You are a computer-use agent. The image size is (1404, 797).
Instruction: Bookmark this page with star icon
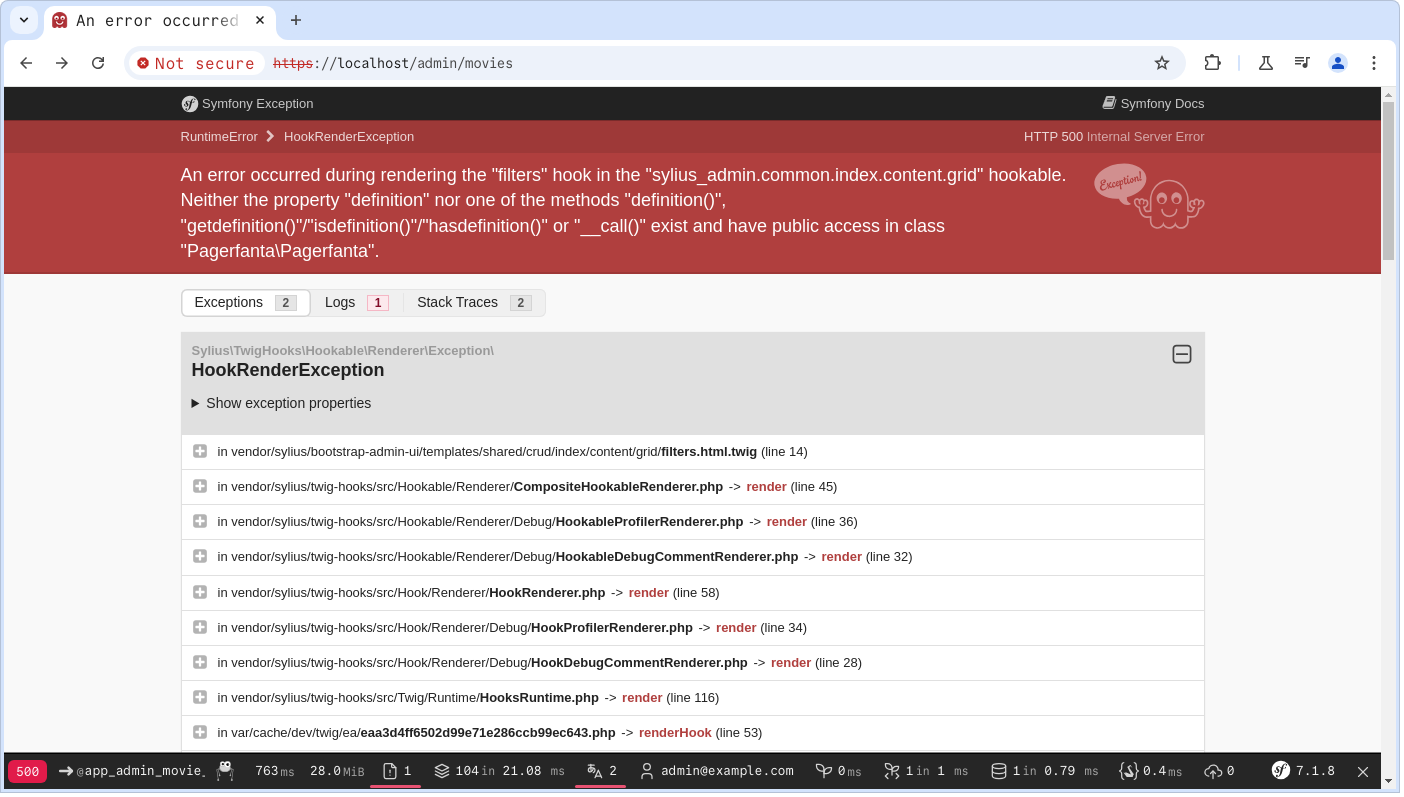1162,63
